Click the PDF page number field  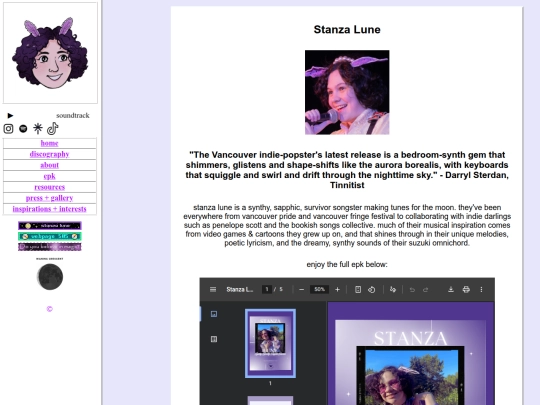[267, 289]
